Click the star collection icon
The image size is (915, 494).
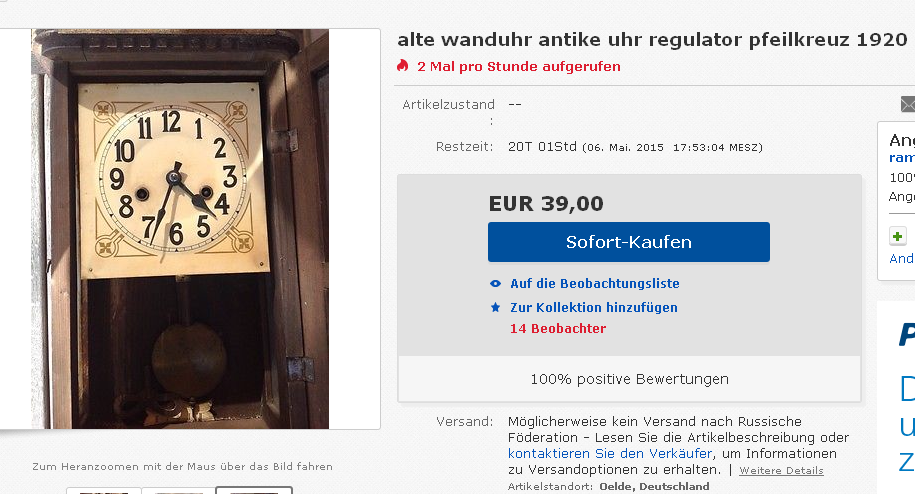coord(495,307)
